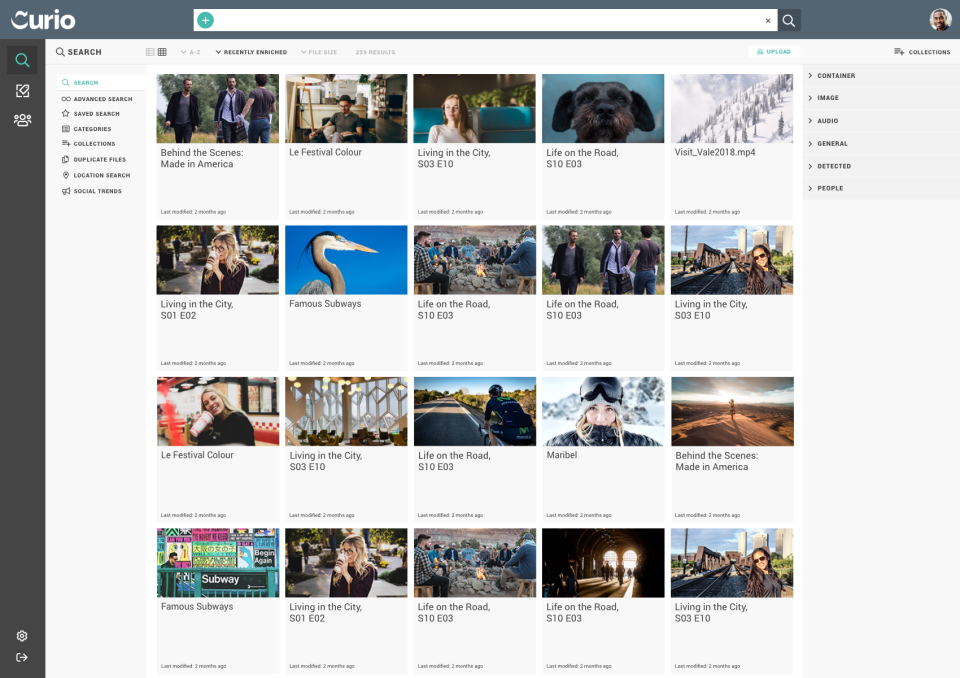The height and width of the screenshot is (678, 960).
Task: Expand the Container filter section
Action: coord(835,76)
